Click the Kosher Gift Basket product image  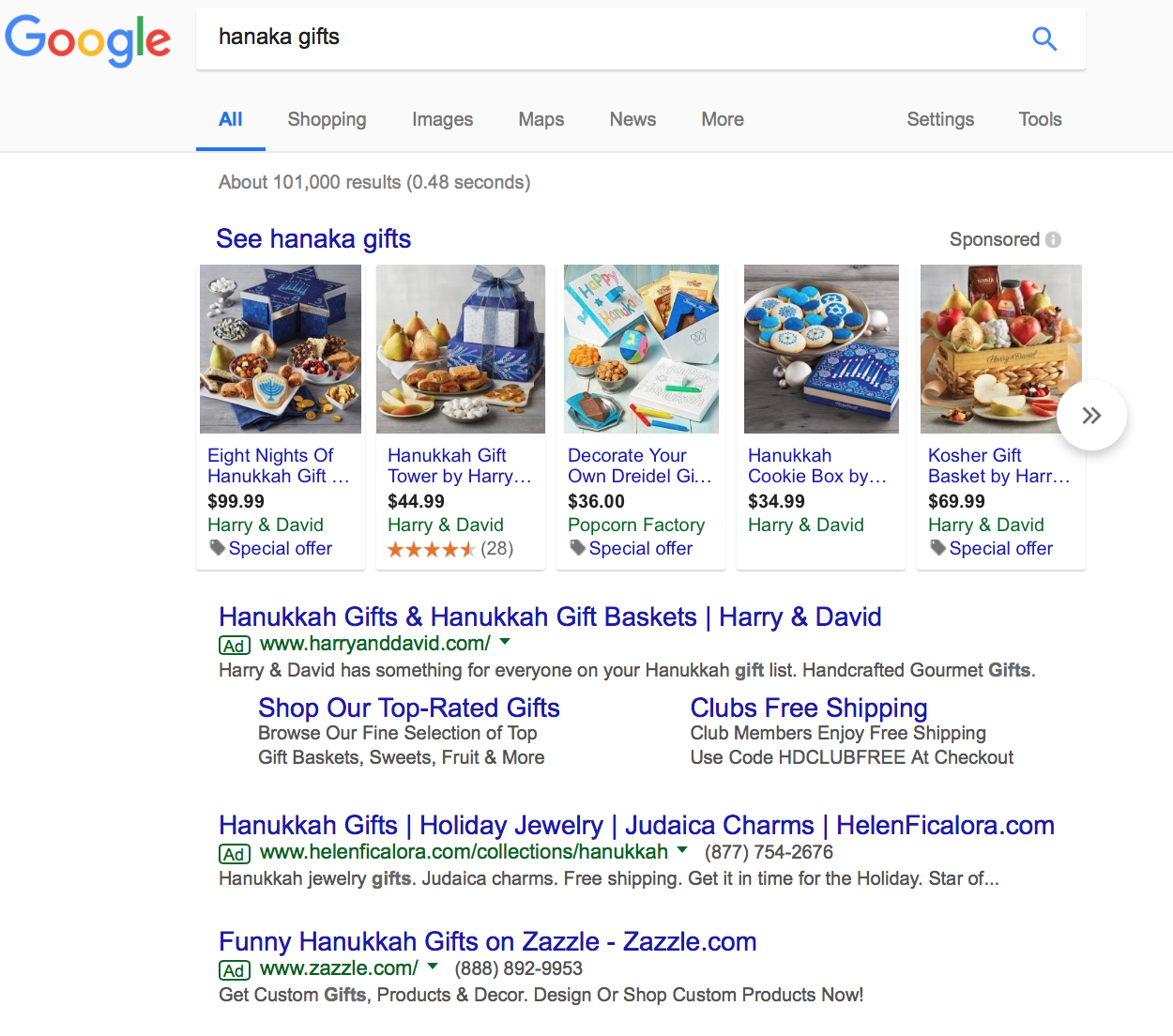1000,349
